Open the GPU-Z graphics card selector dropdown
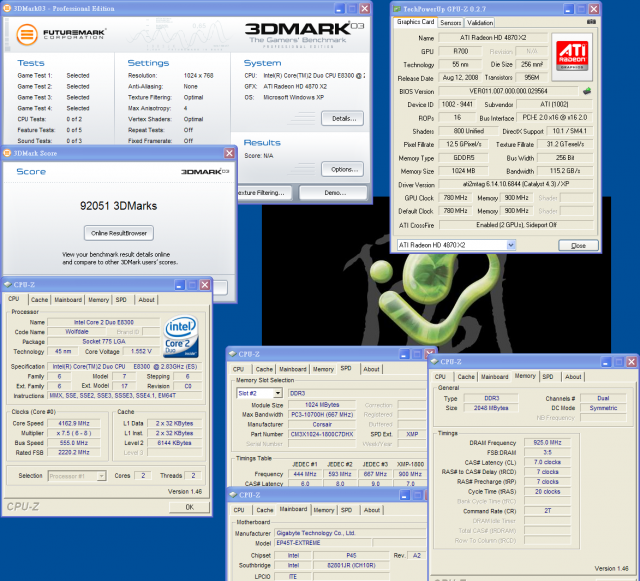 click(511, 245)
